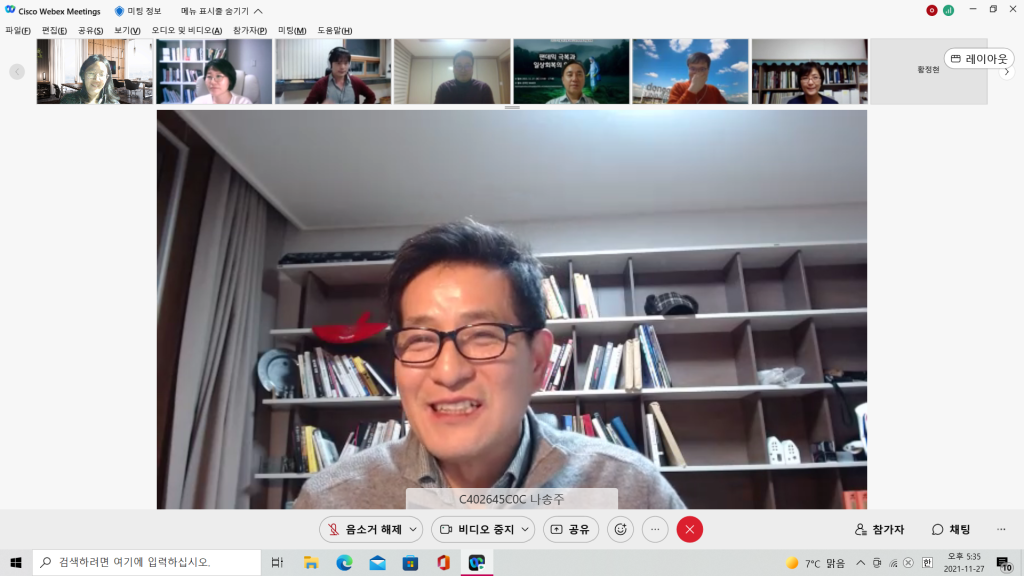Select thumbnail of man in red cardigan
The width and height of the screenshot is (1024, 576).
point(333,71)
